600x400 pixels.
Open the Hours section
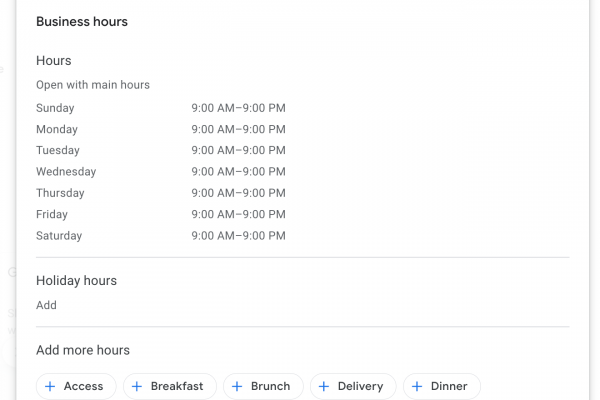point(54,61)
